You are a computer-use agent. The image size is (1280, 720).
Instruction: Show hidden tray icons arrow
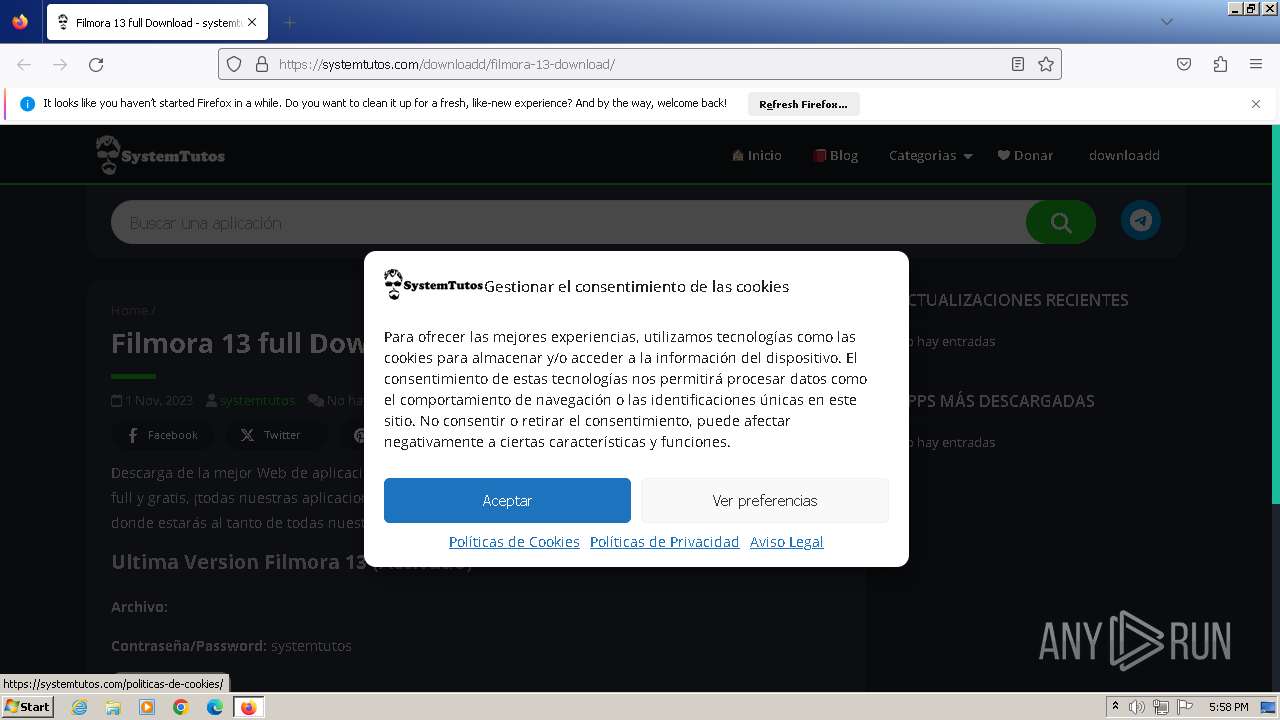pos(1115,707)
